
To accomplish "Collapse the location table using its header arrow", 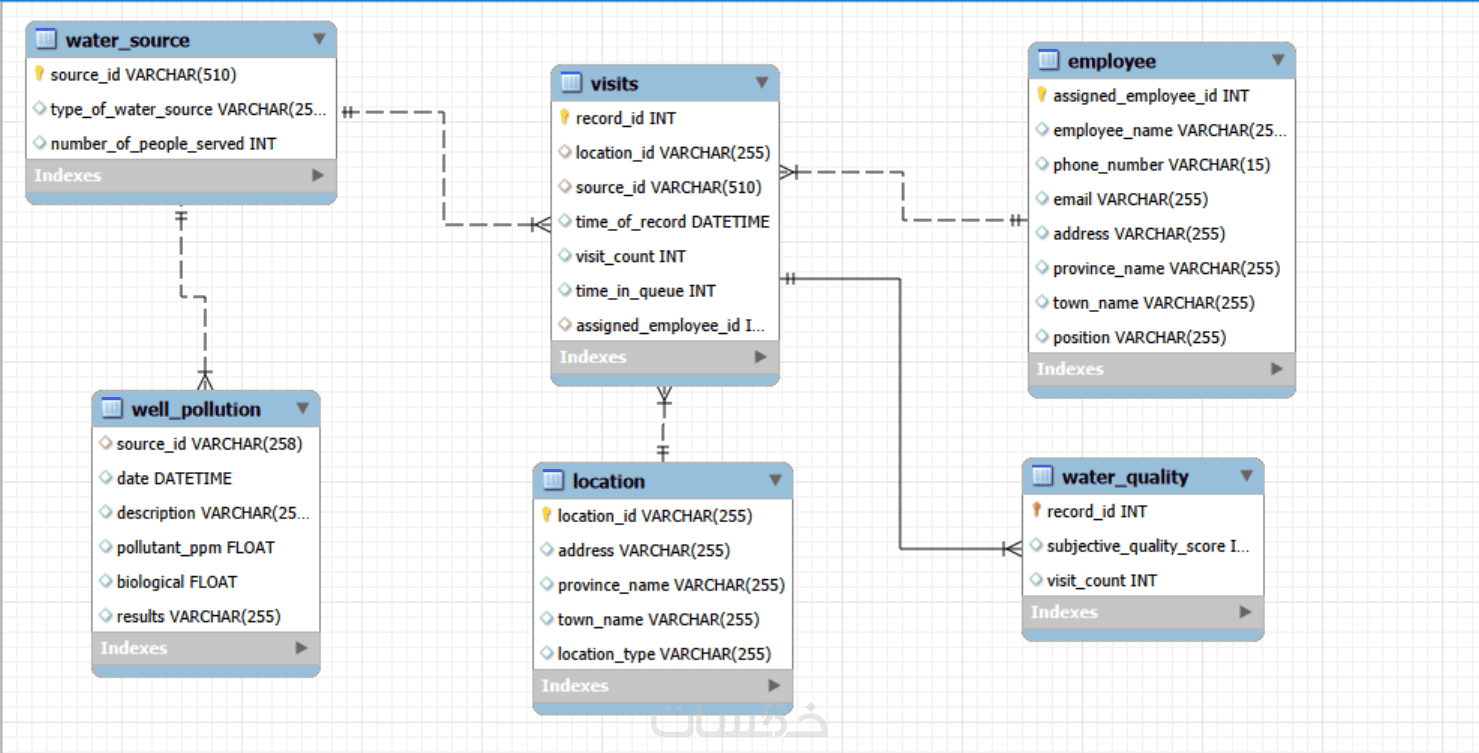I will point(775,481).
